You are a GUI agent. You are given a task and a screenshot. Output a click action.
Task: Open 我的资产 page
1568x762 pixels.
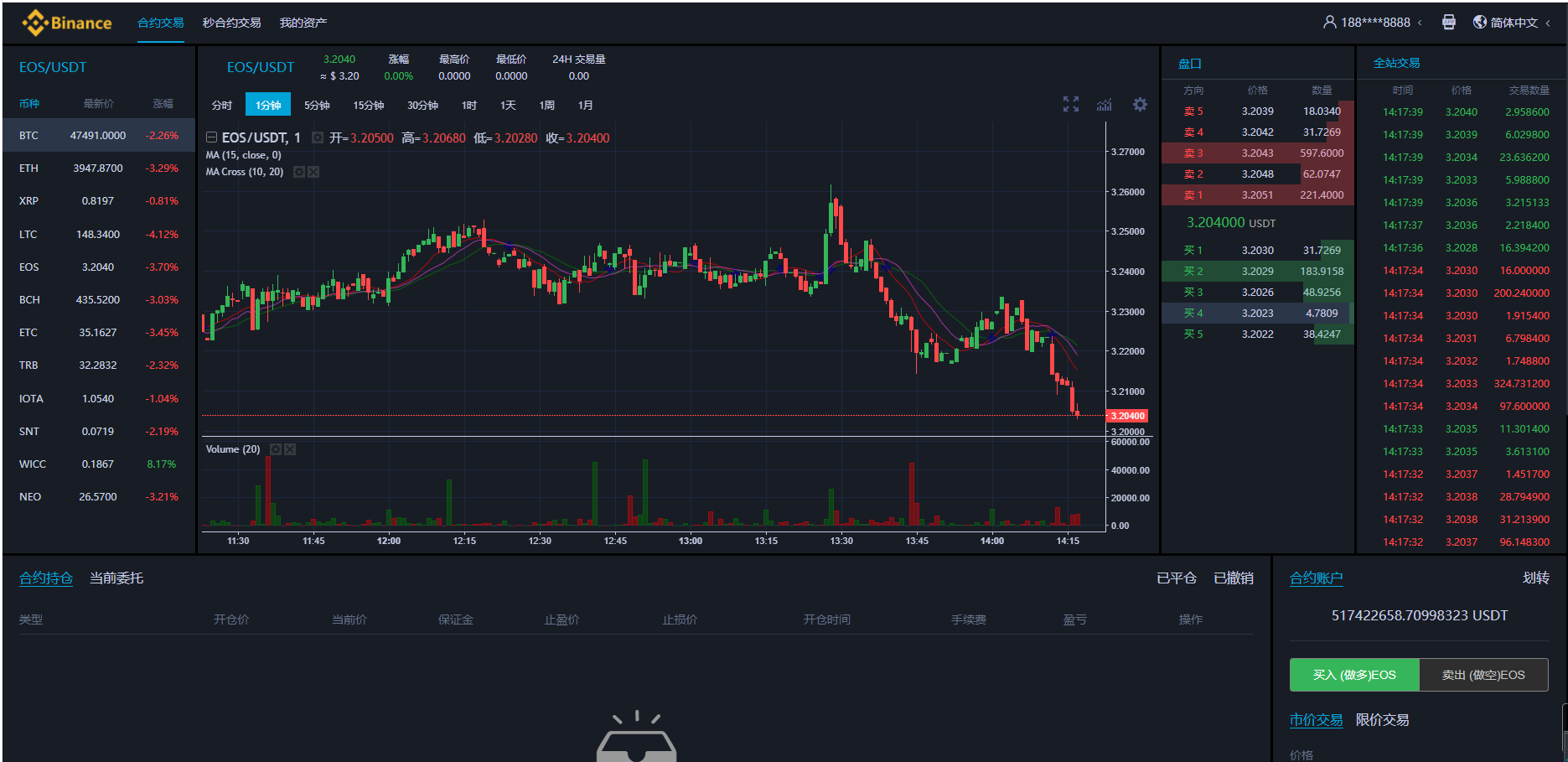[303, 23]
